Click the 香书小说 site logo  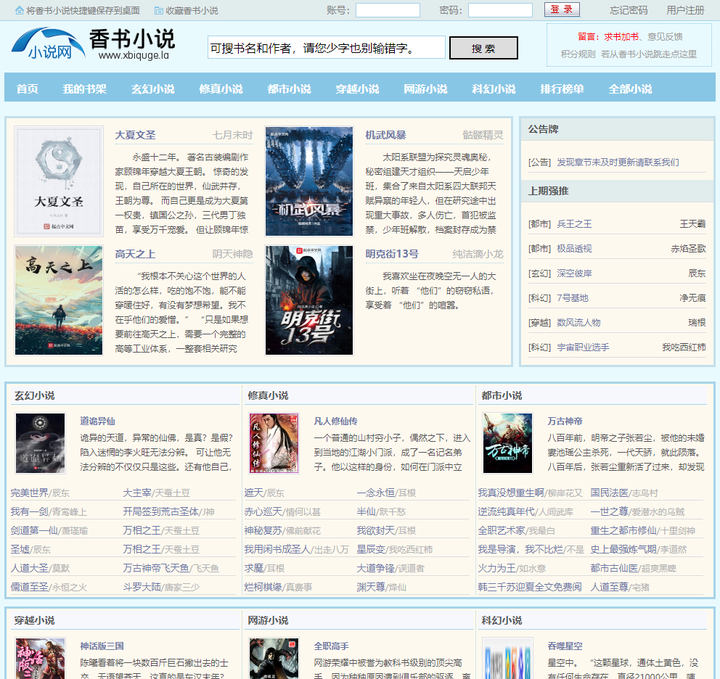94,44
